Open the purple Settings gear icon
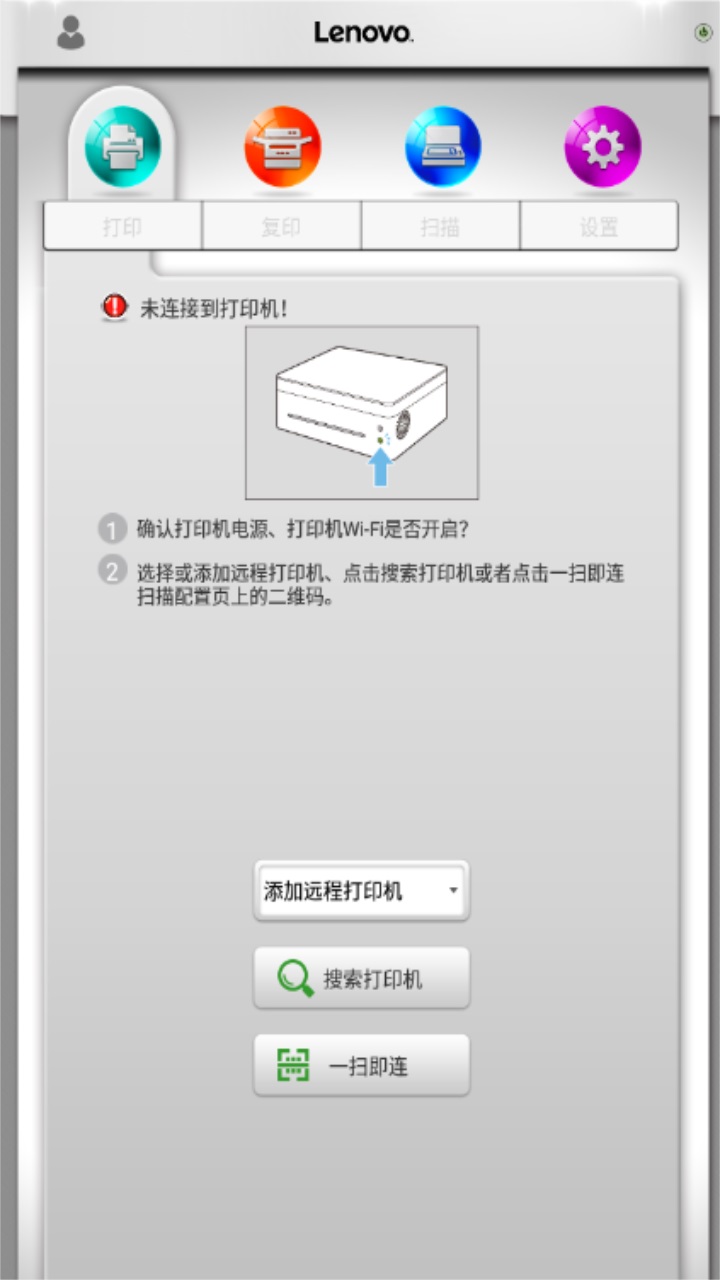 [603, 147]
